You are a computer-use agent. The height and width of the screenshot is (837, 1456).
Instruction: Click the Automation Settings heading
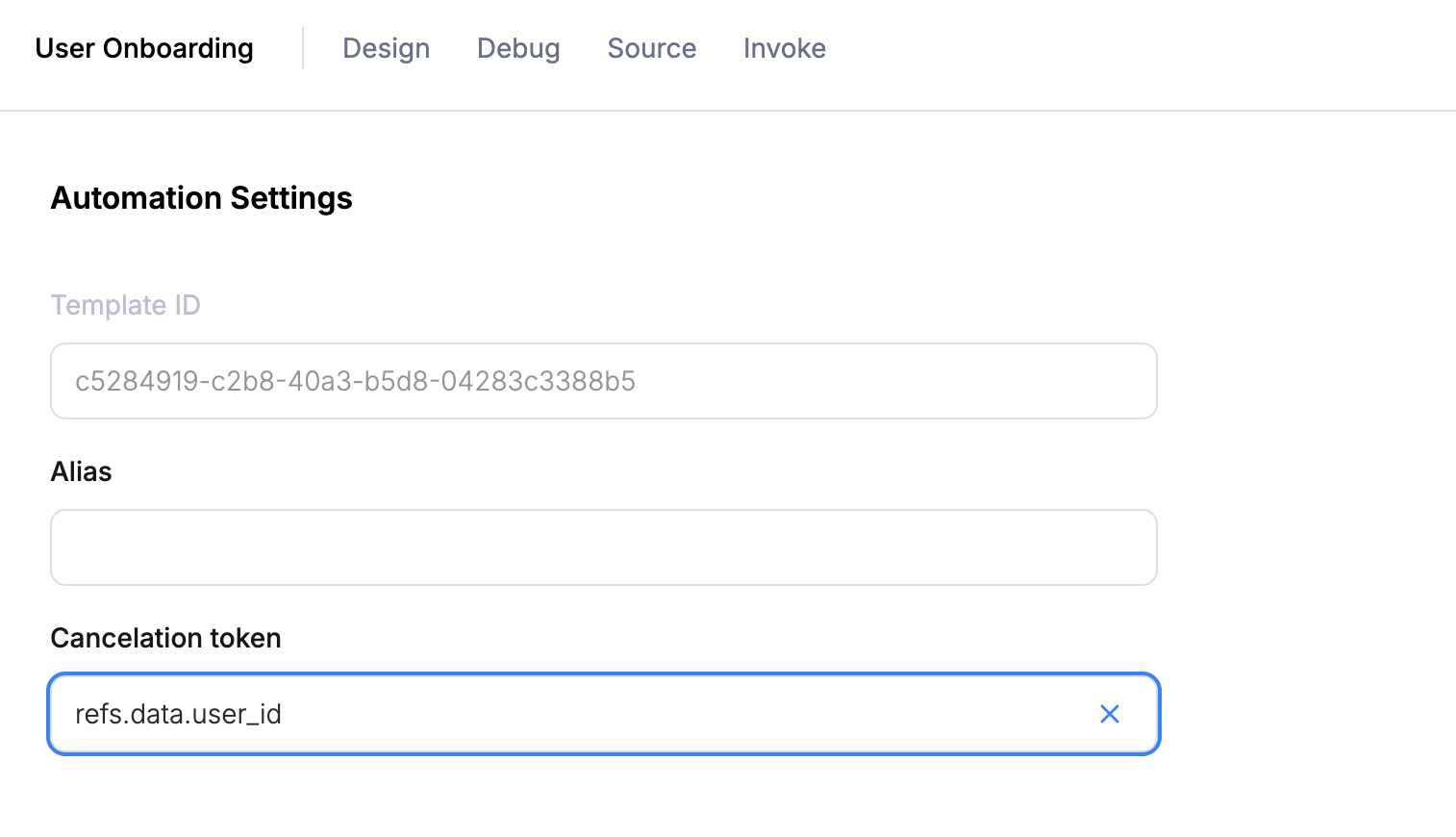201,198
